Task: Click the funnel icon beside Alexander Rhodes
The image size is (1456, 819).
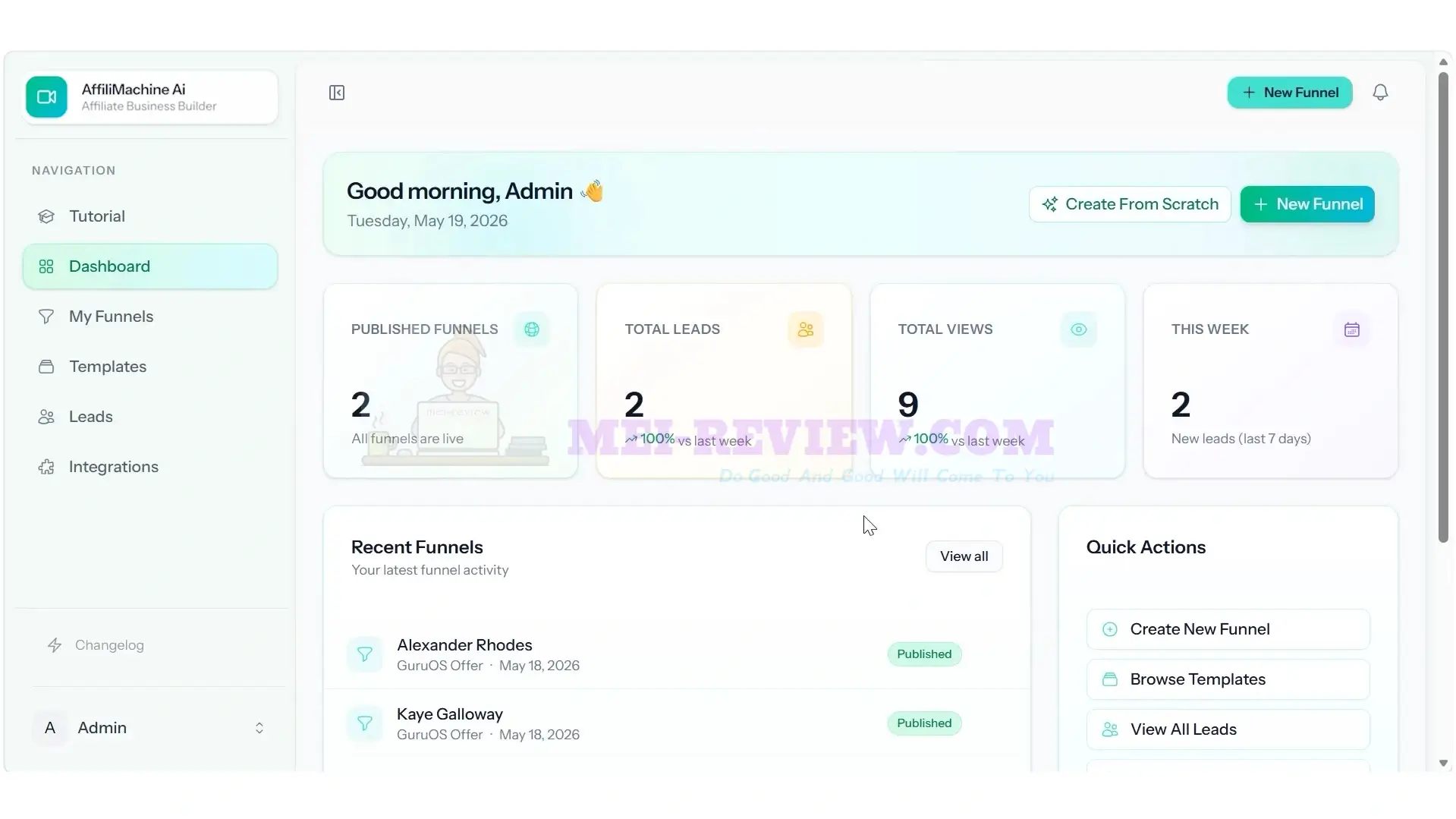Action: 365,654
